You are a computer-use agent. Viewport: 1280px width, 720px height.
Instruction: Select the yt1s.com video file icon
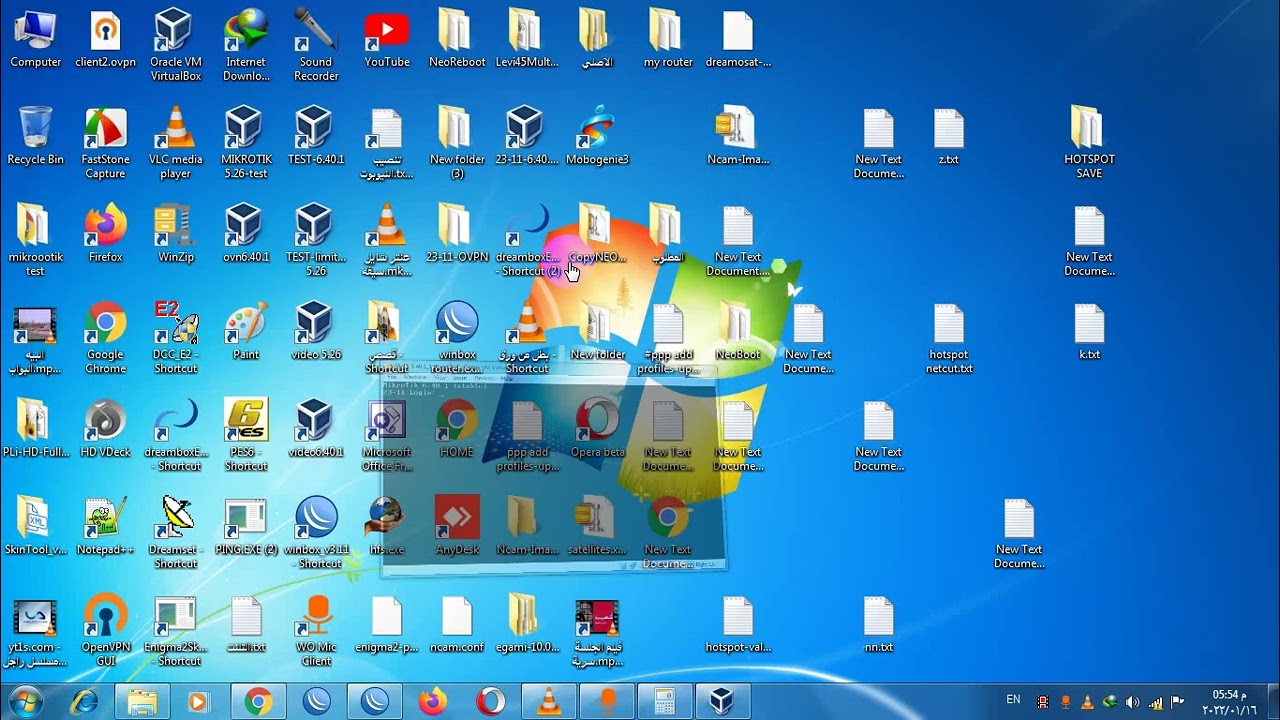pyautogui.click(x=35, y=631)
